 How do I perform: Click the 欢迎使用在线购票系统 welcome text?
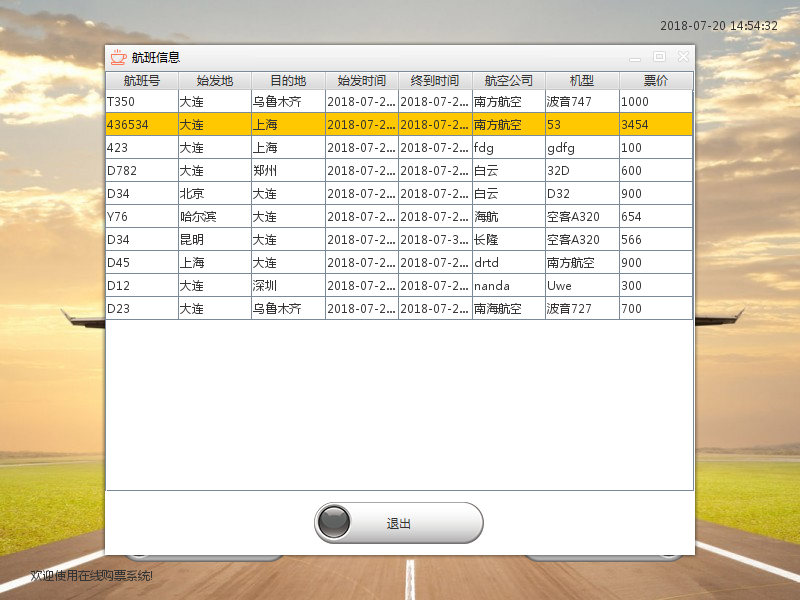point(91,576)
